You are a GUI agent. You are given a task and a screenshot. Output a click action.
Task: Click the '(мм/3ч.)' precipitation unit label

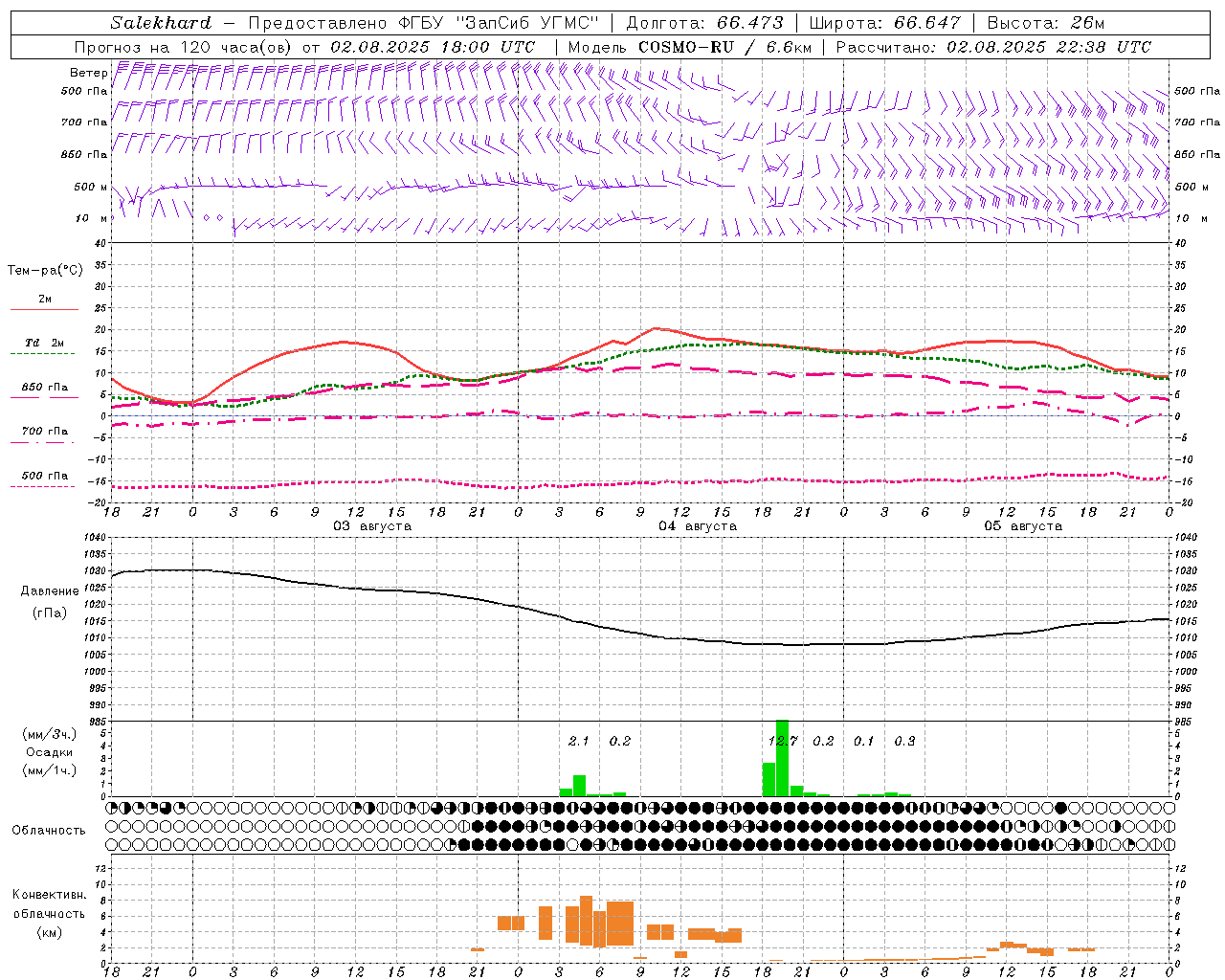click(x=50, y=734)
